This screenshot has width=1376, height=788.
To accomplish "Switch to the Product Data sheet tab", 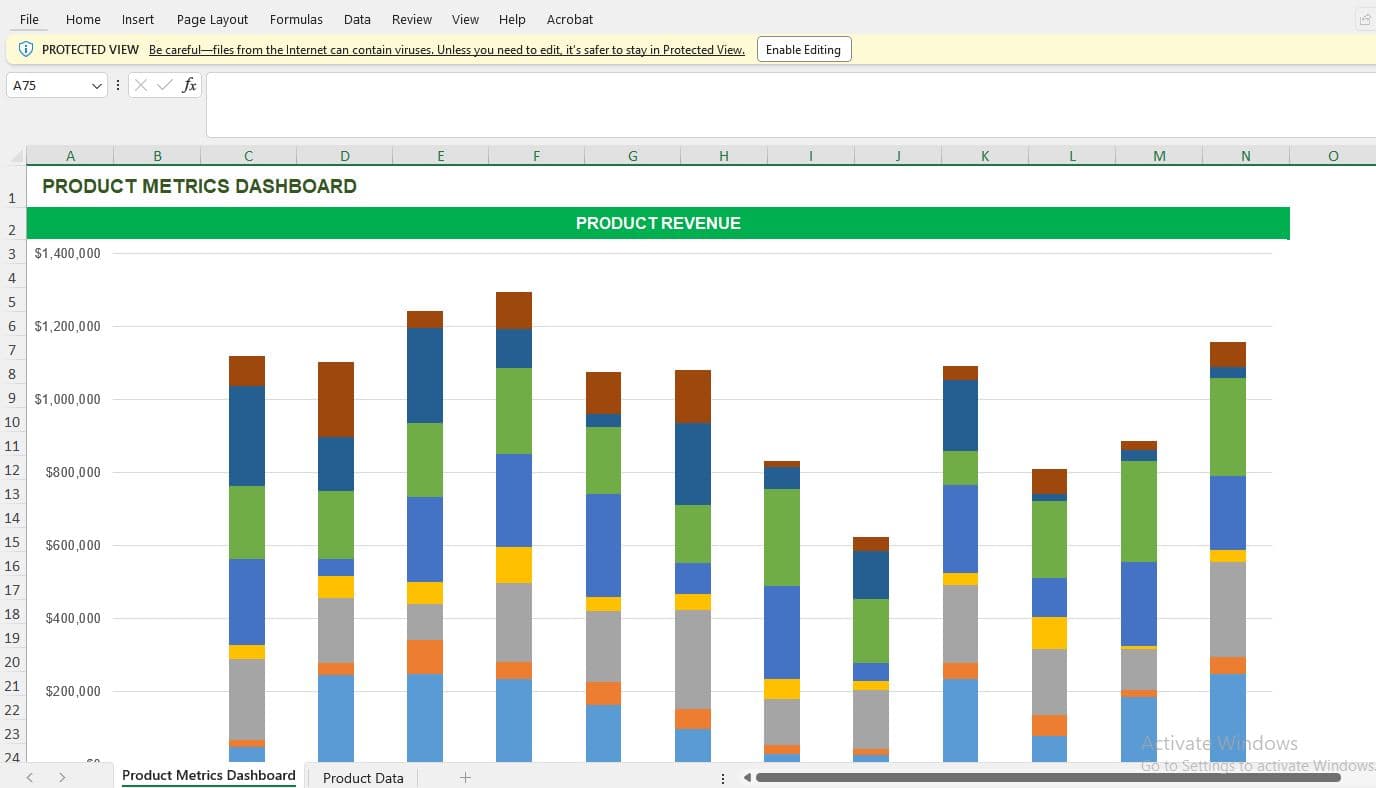I will tap(363, 777).
